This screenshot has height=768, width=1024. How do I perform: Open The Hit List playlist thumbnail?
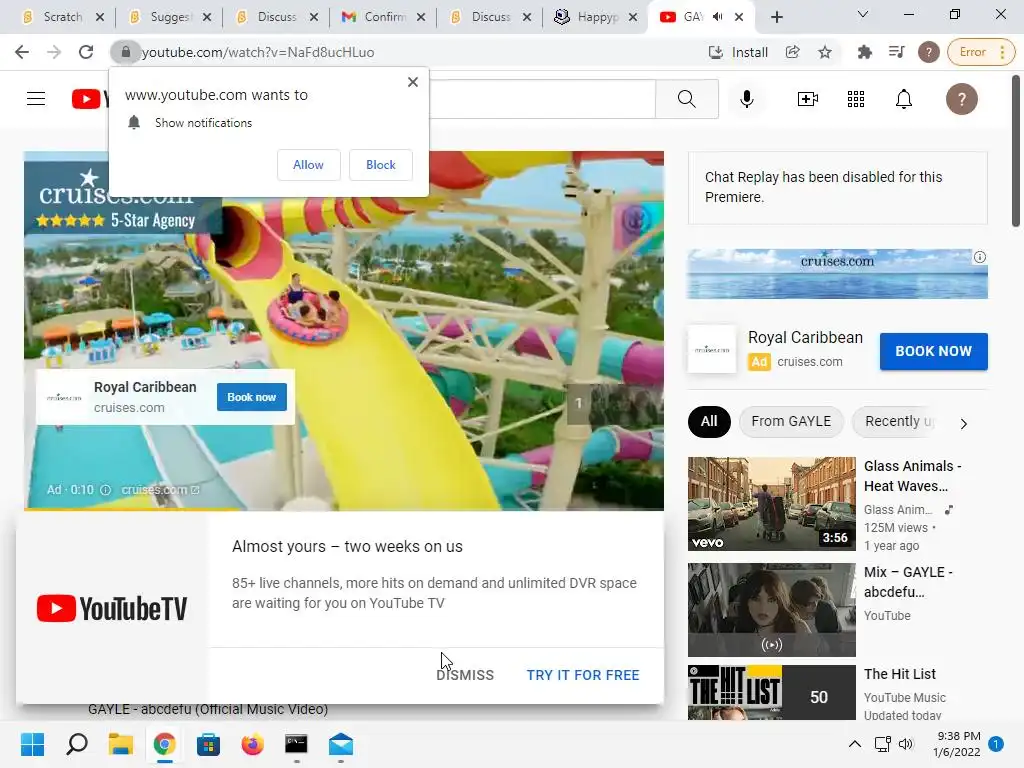point(771,692)
